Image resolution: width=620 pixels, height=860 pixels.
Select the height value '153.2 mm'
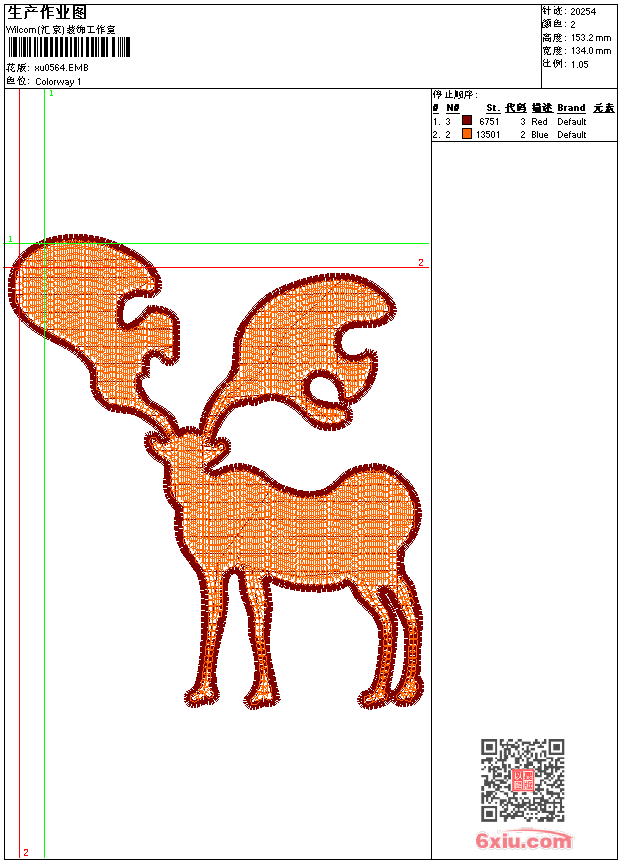click(591, 38)
